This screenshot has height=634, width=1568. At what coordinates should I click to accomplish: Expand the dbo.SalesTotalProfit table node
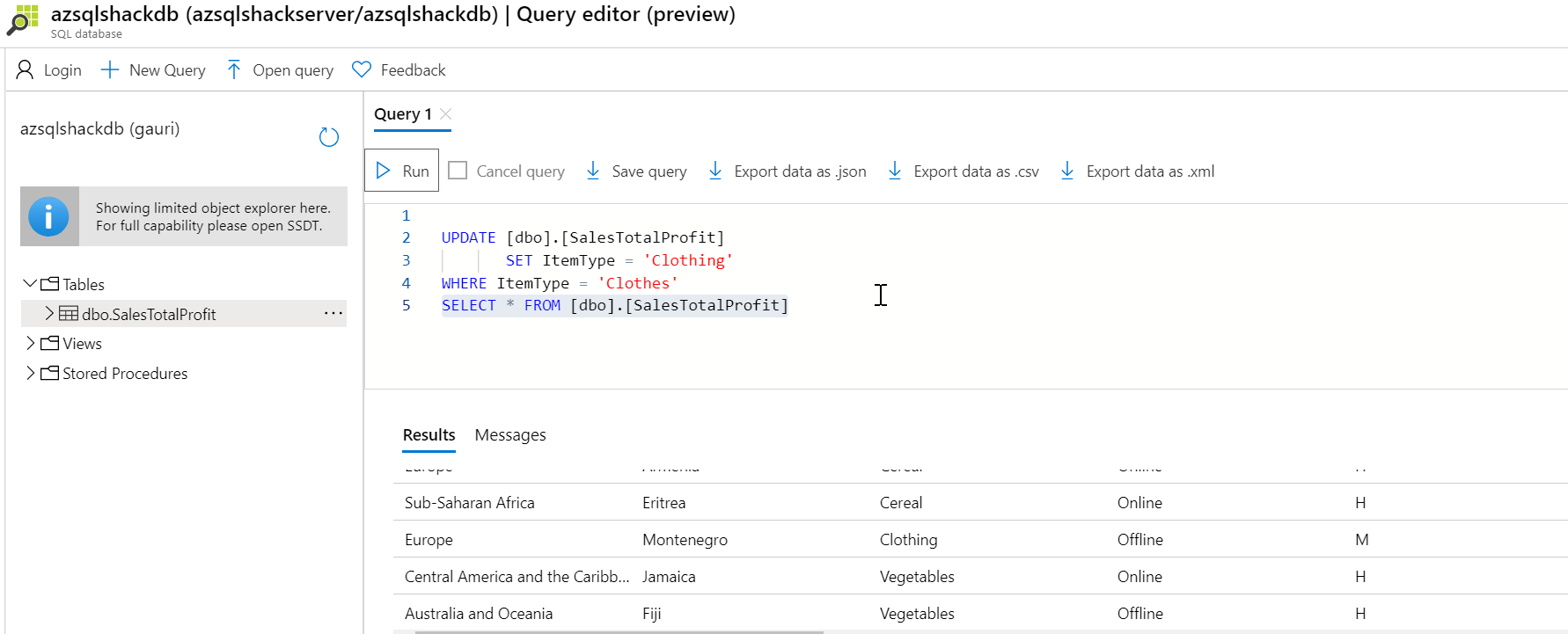[49, 313]
